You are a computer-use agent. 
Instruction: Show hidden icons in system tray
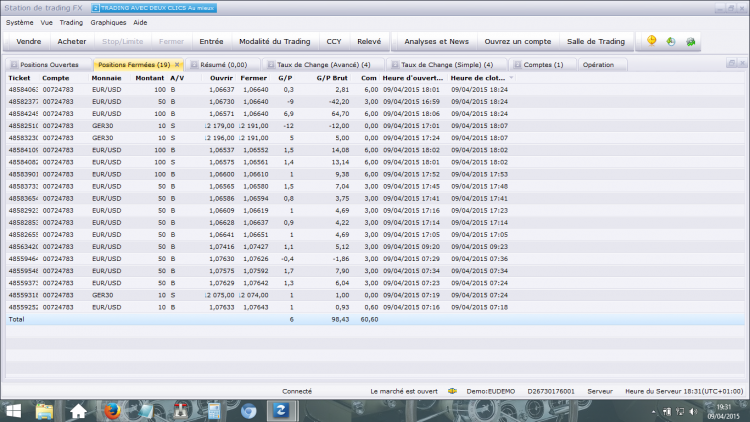click(653, 411)
